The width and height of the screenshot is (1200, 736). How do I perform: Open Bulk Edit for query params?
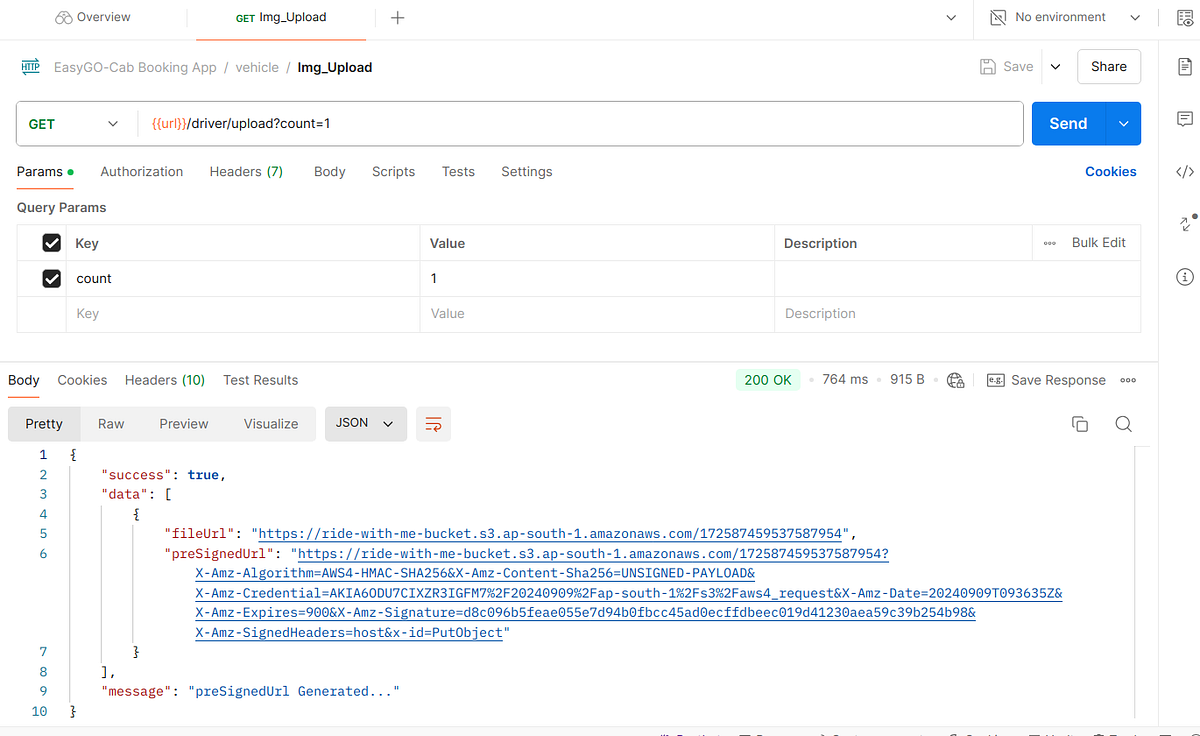pyautogui.click(x=1098, y=242)
